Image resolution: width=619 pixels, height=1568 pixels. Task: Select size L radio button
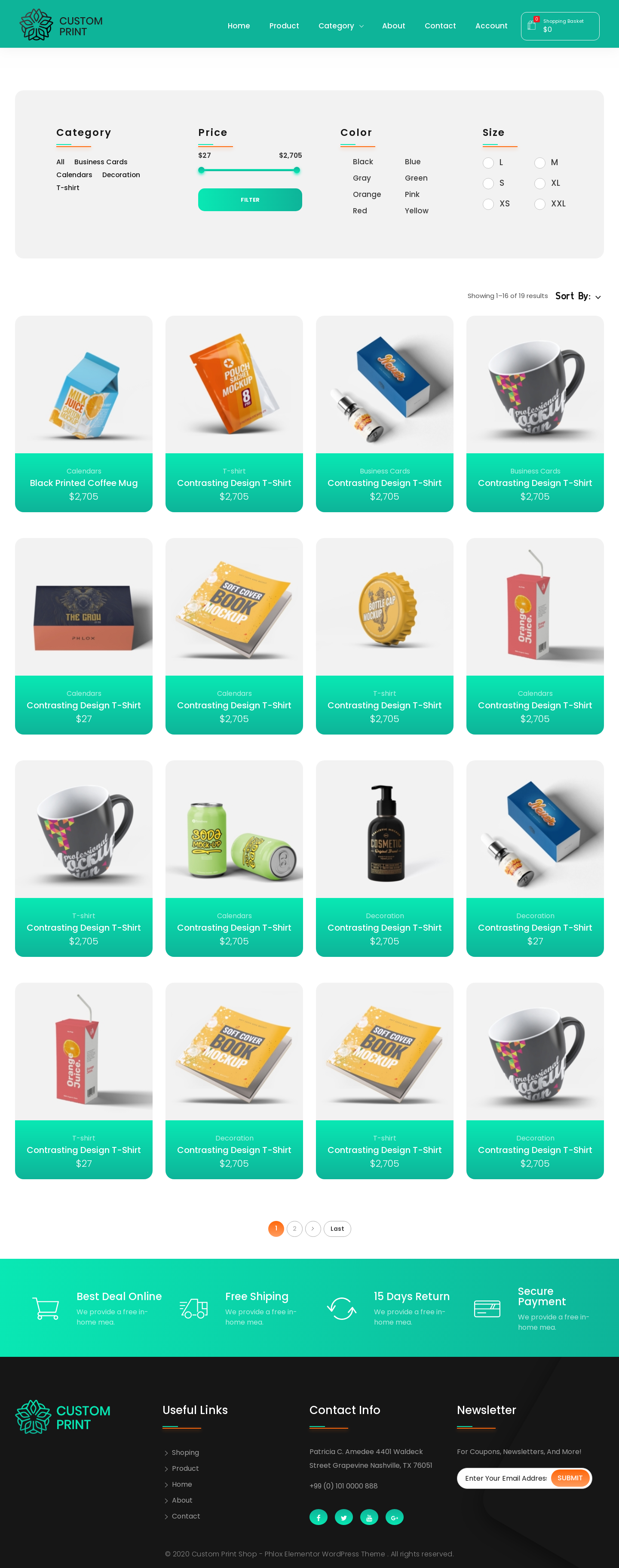488,163
